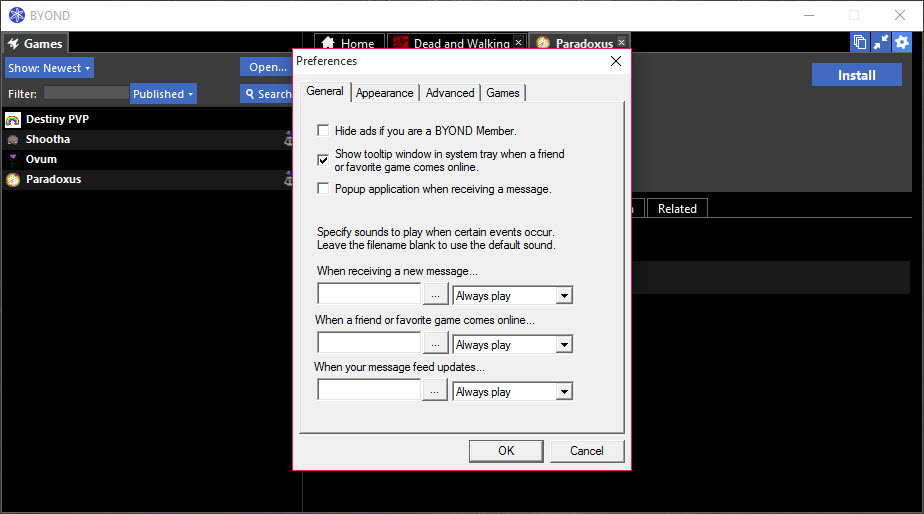Viewport: 924px width, 514px height.
Task: Open the Home tab
Action: tap(349, 42)
